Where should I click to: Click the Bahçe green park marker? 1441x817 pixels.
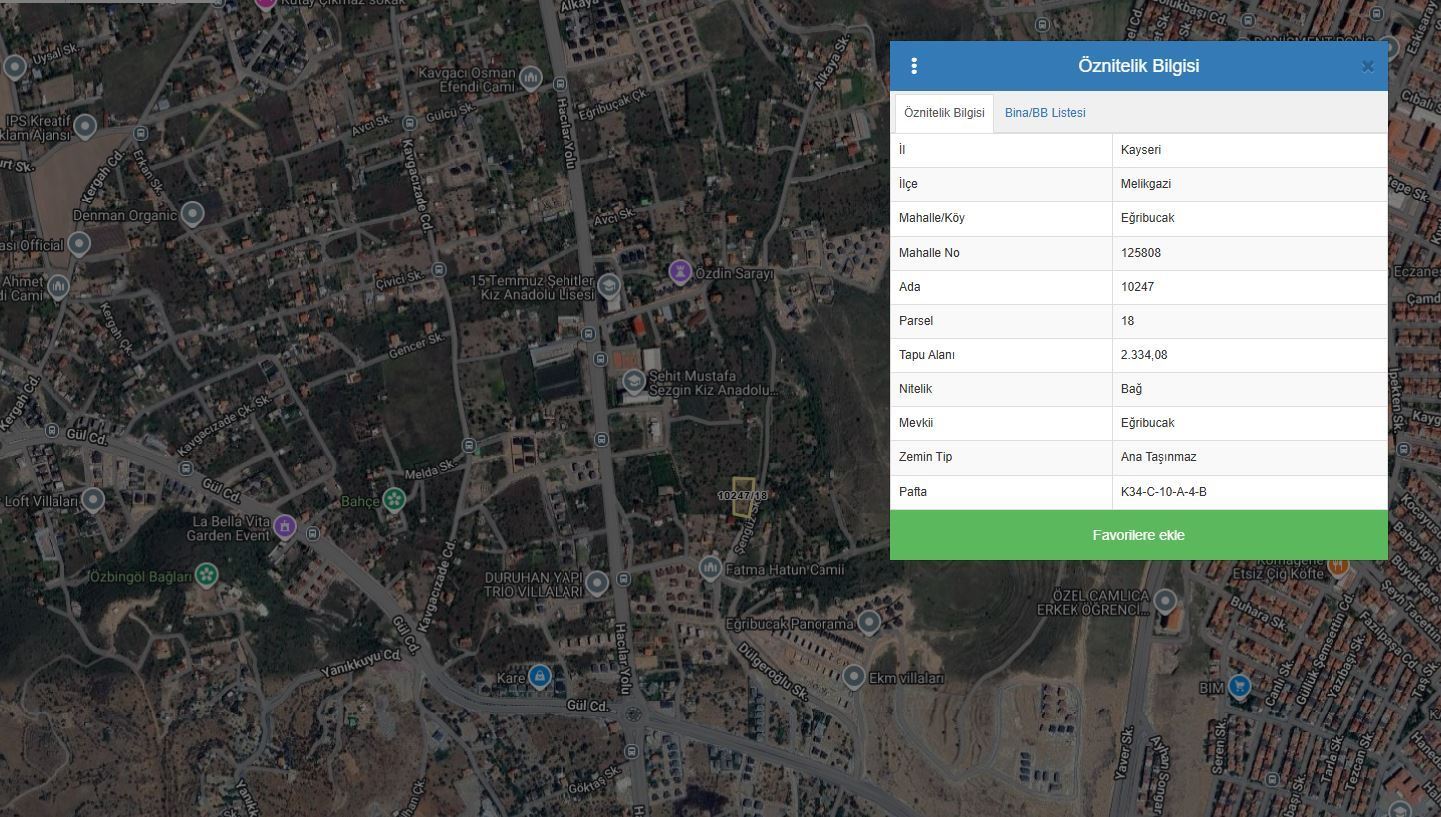pyautogui.click(x=395, y=499)
